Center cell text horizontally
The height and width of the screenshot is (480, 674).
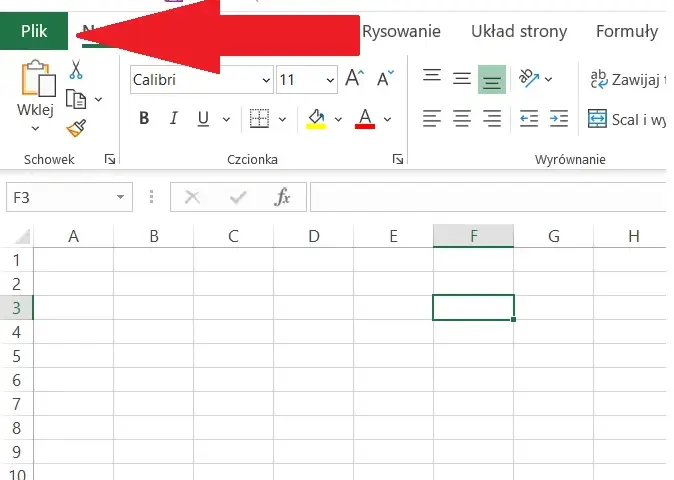pos(462,119)
